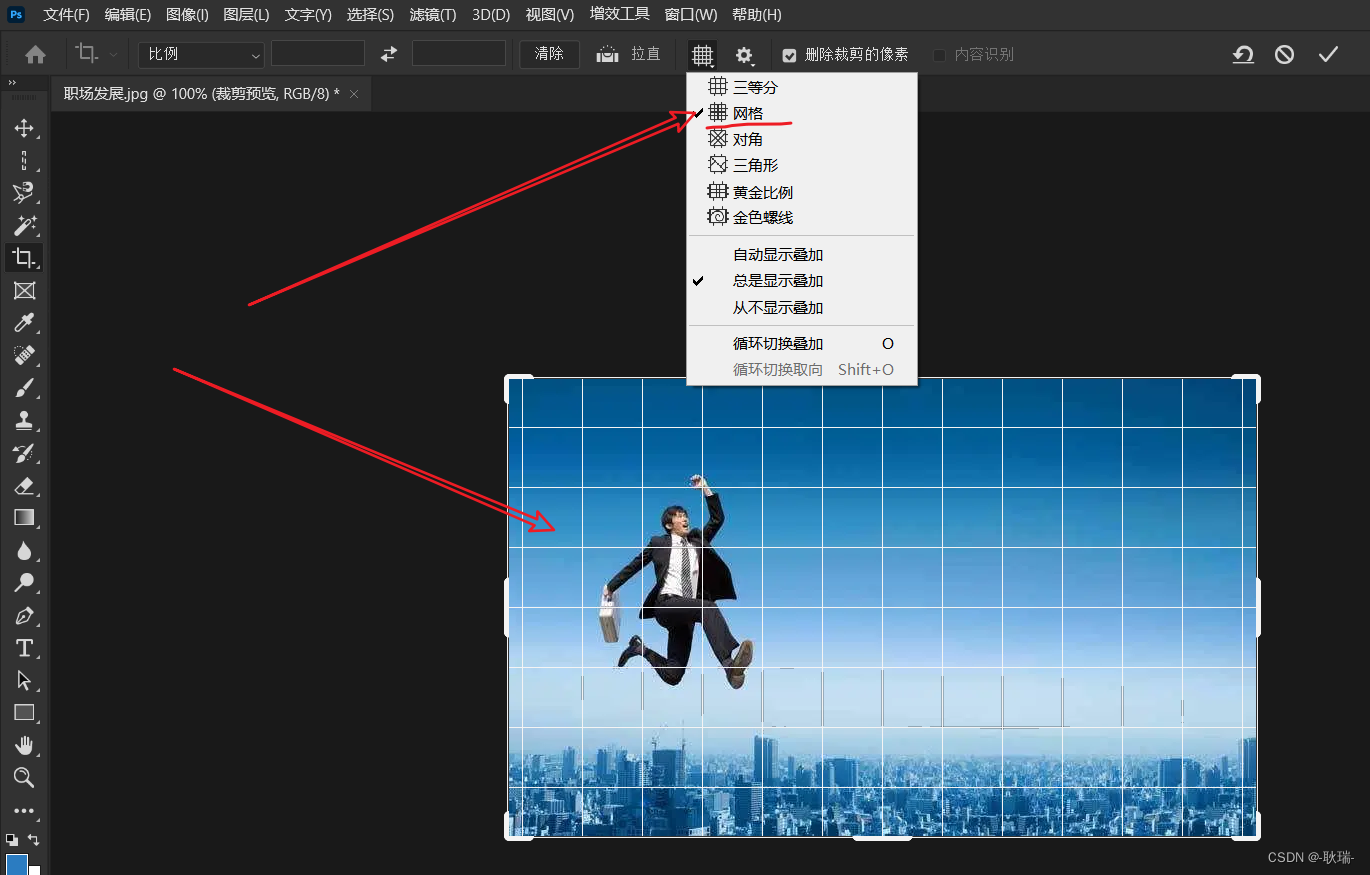Click the 拉直 straighten label
Image resolution: width=1370 pixels, height=875 pixels.
coord(645,54)
